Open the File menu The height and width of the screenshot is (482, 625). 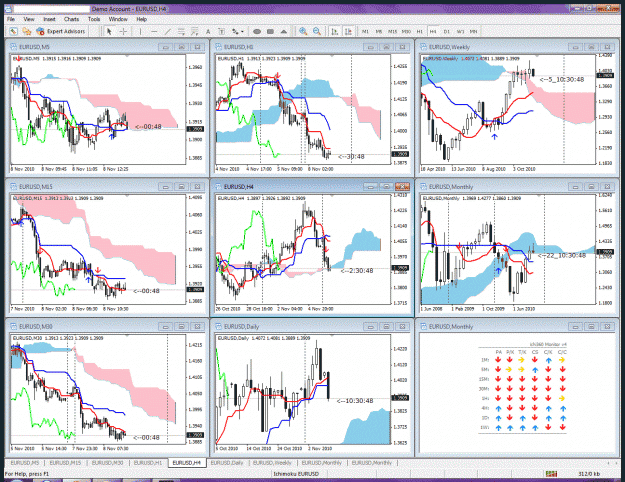[x=11, y=19]
